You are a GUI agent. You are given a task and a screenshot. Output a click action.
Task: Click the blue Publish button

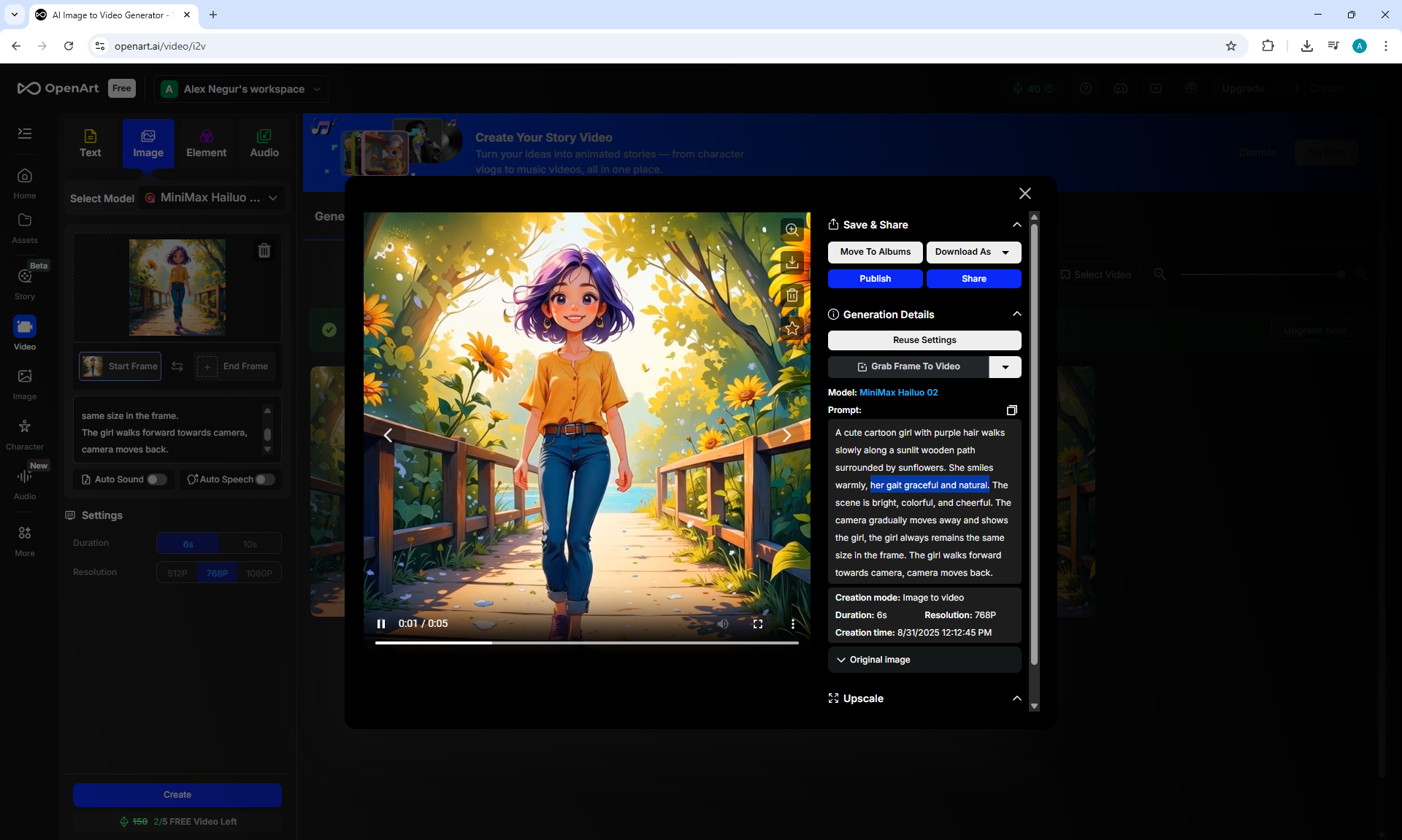point(875,279)
